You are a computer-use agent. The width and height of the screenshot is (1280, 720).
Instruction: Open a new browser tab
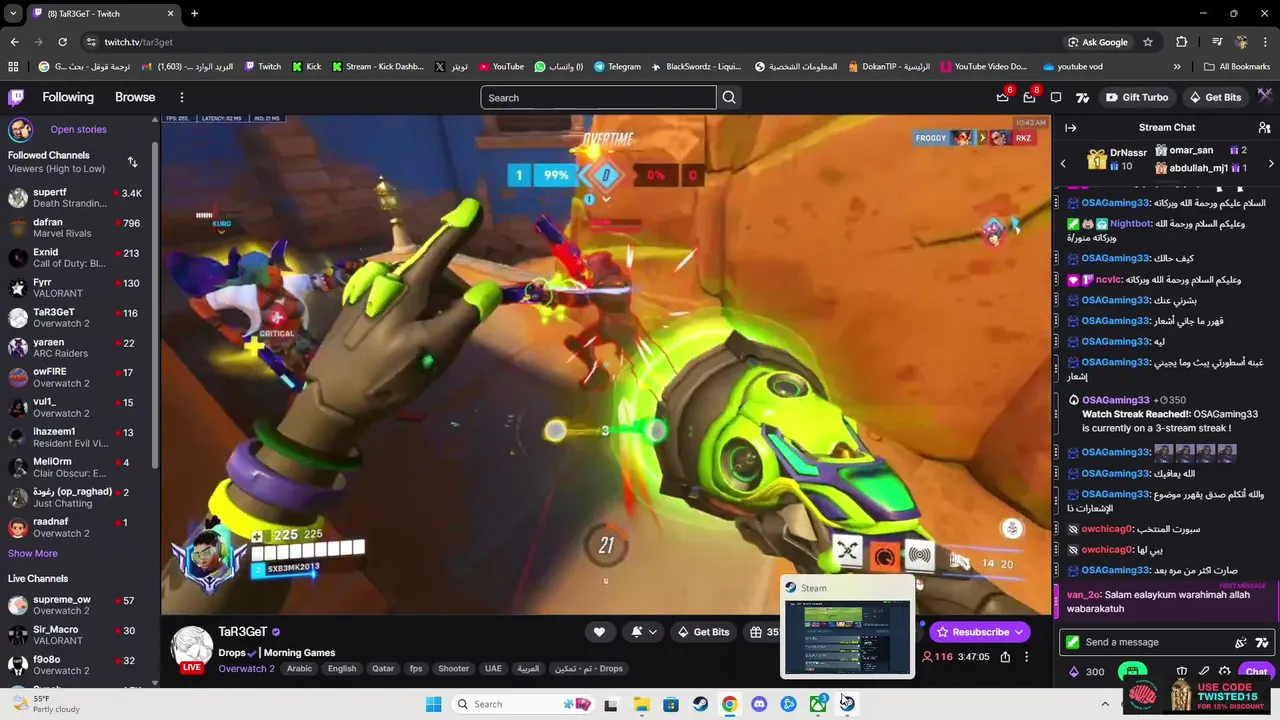click(x=194, y=14)
